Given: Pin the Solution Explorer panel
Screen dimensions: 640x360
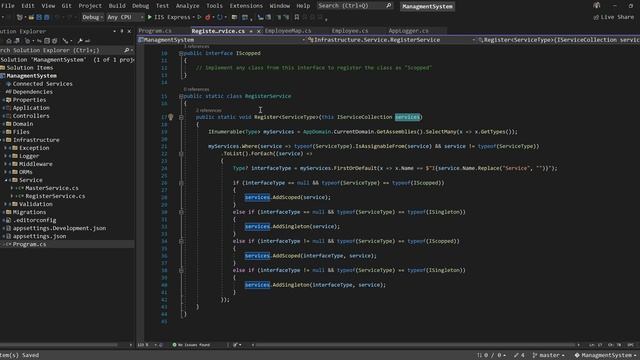Looking at the screenshot, I should pos(122,31).
